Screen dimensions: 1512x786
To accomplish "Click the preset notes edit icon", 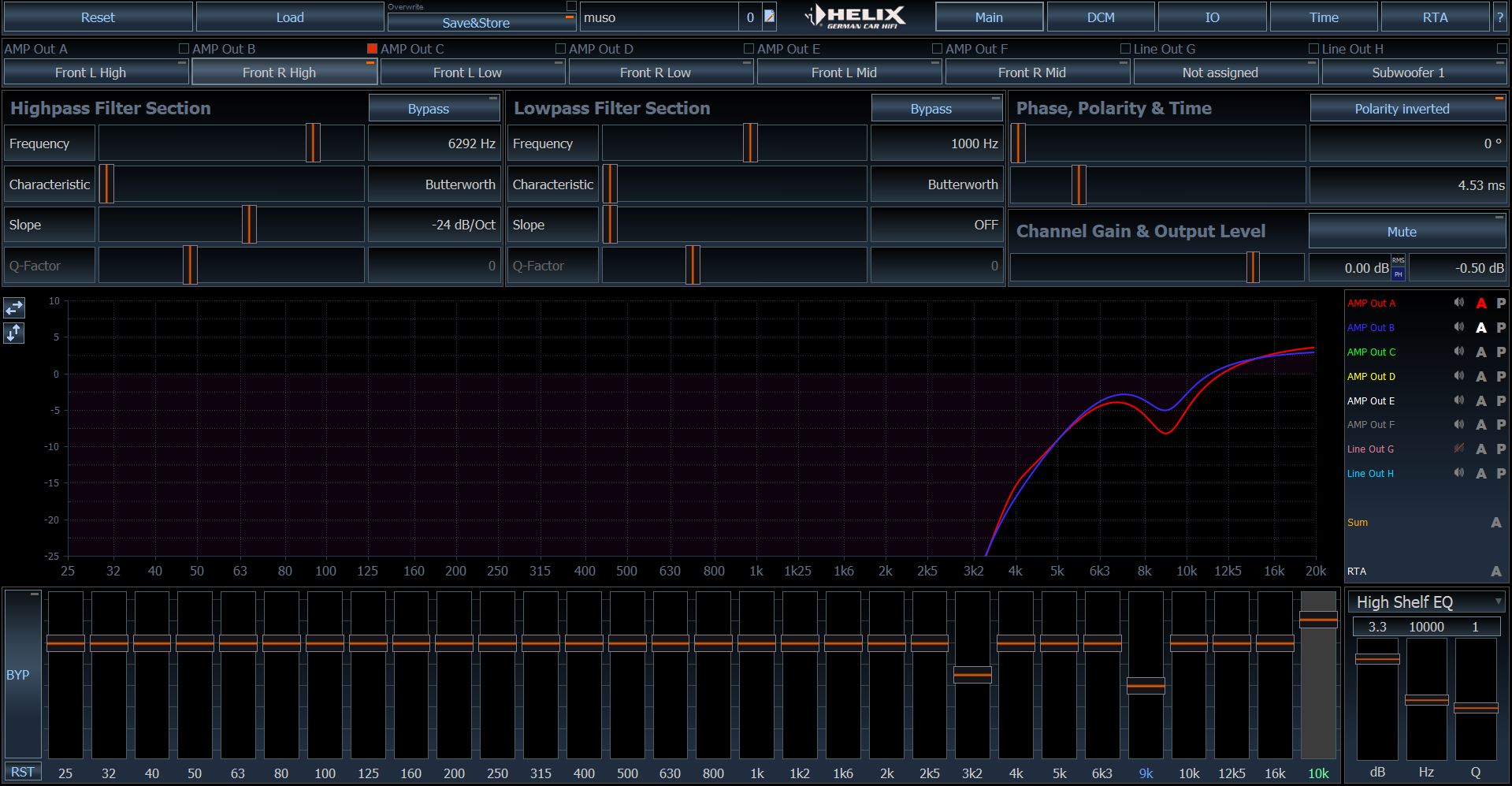I will point(769,17).
